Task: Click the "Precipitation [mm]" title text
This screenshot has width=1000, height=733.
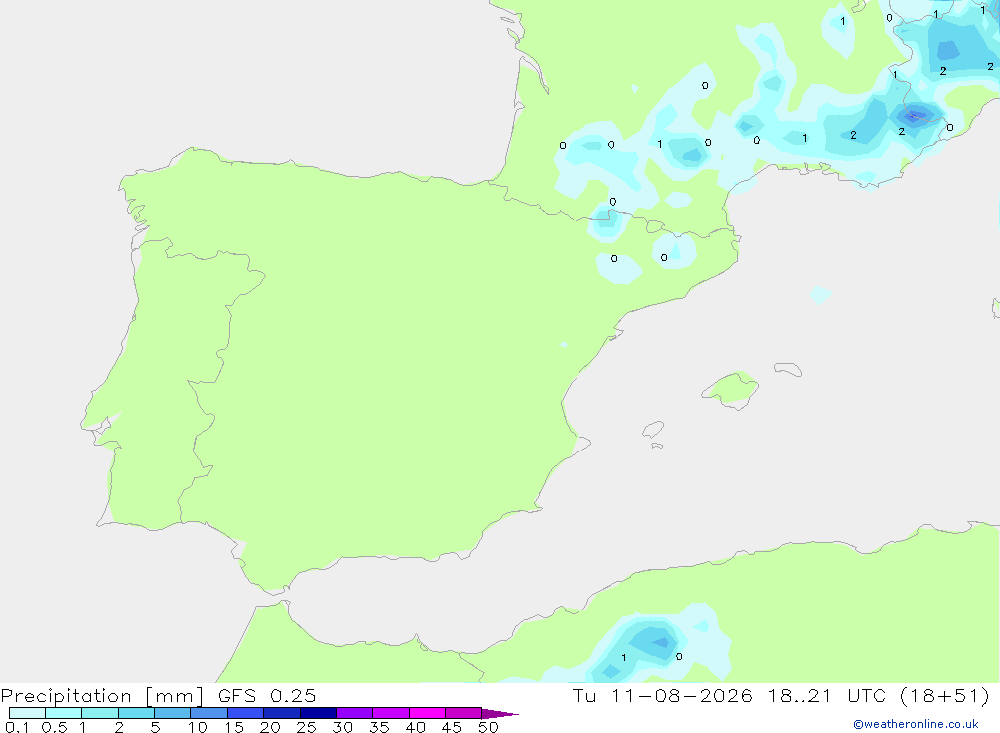Action: pos(102,696)
